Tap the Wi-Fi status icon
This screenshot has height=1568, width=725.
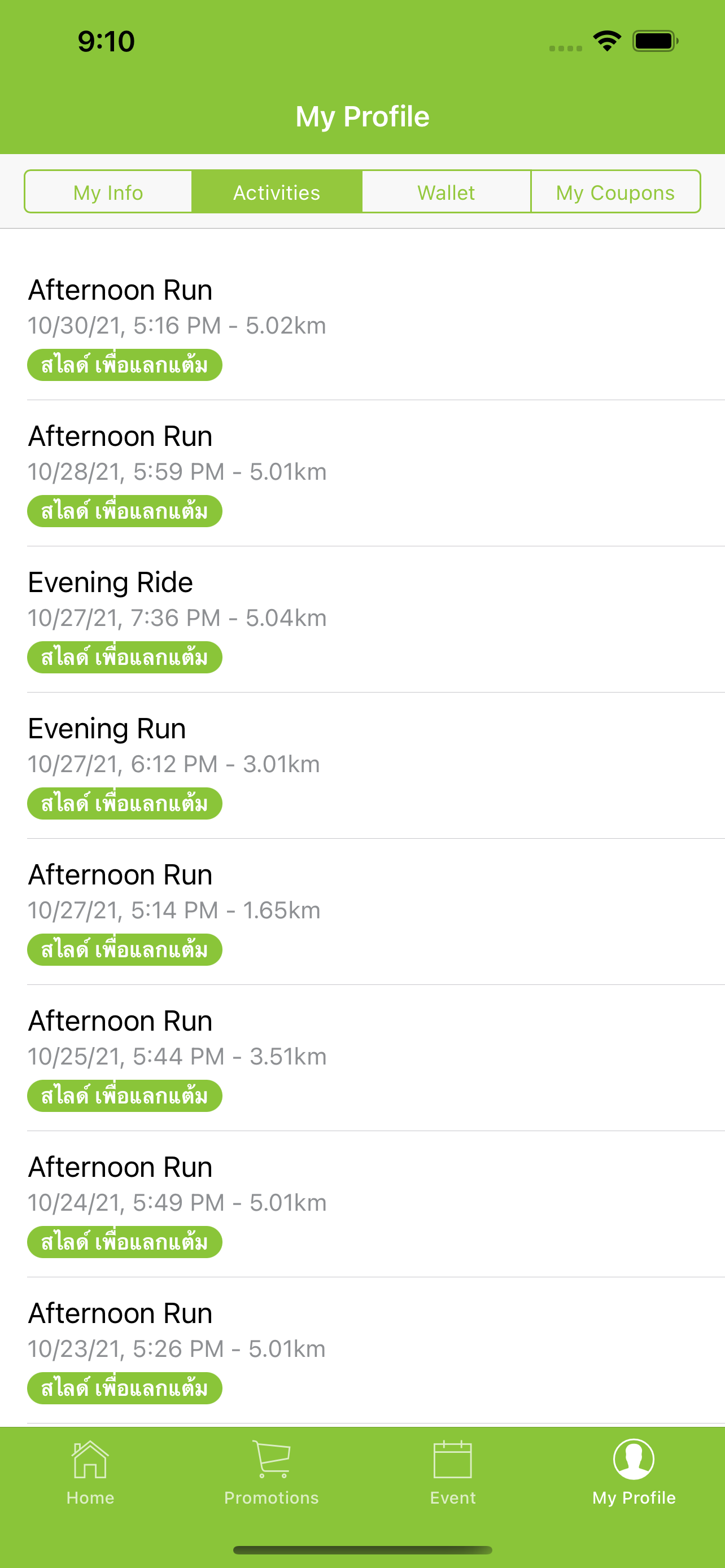[x=607, y=41]
